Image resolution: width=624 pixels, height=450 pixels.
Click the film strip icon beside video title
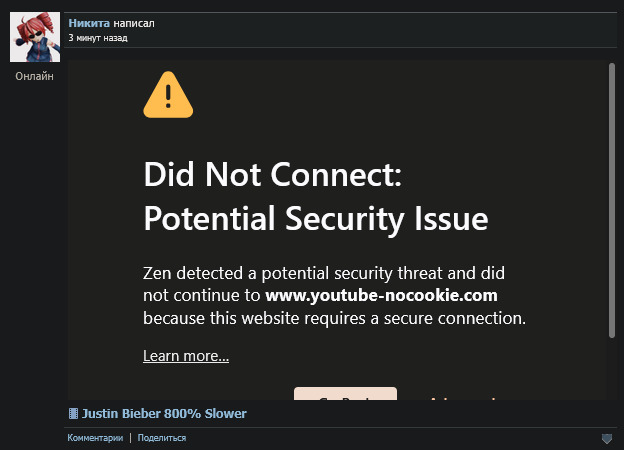pos(73,413)
